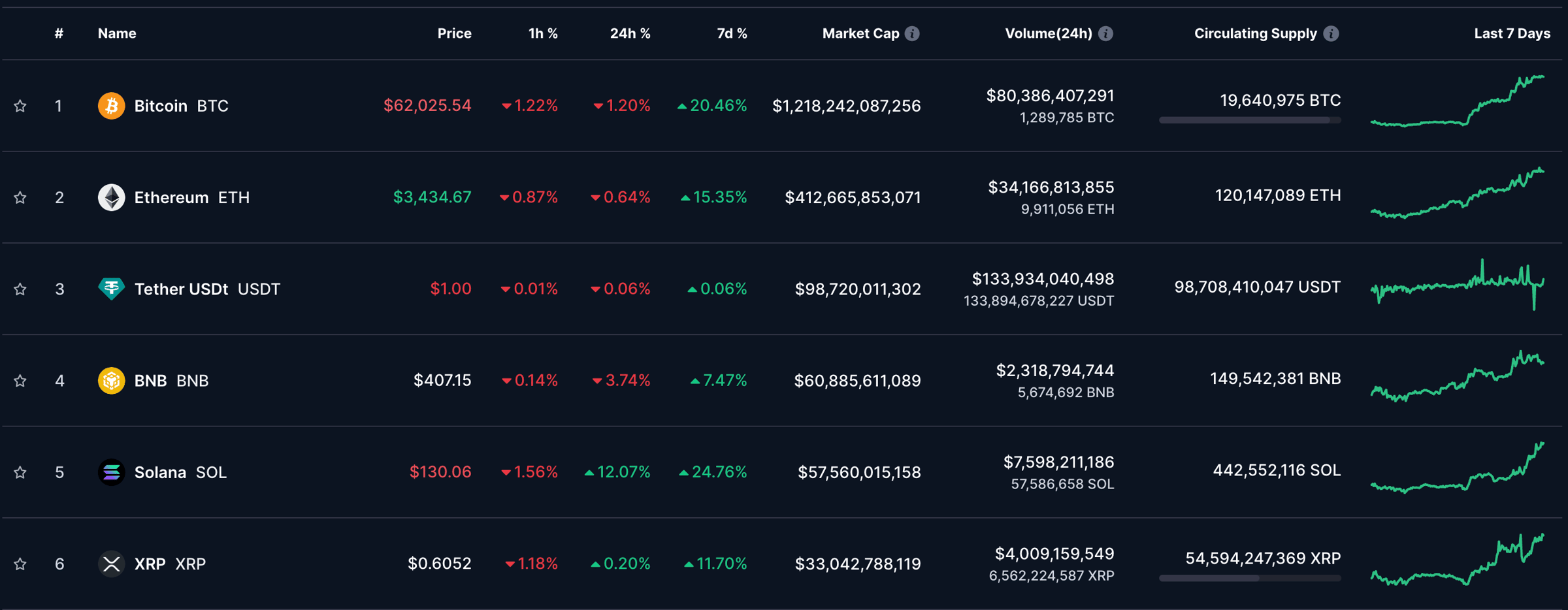Click the Tether USDt logo icon
1568x610 pixels.
click(111, 289)
